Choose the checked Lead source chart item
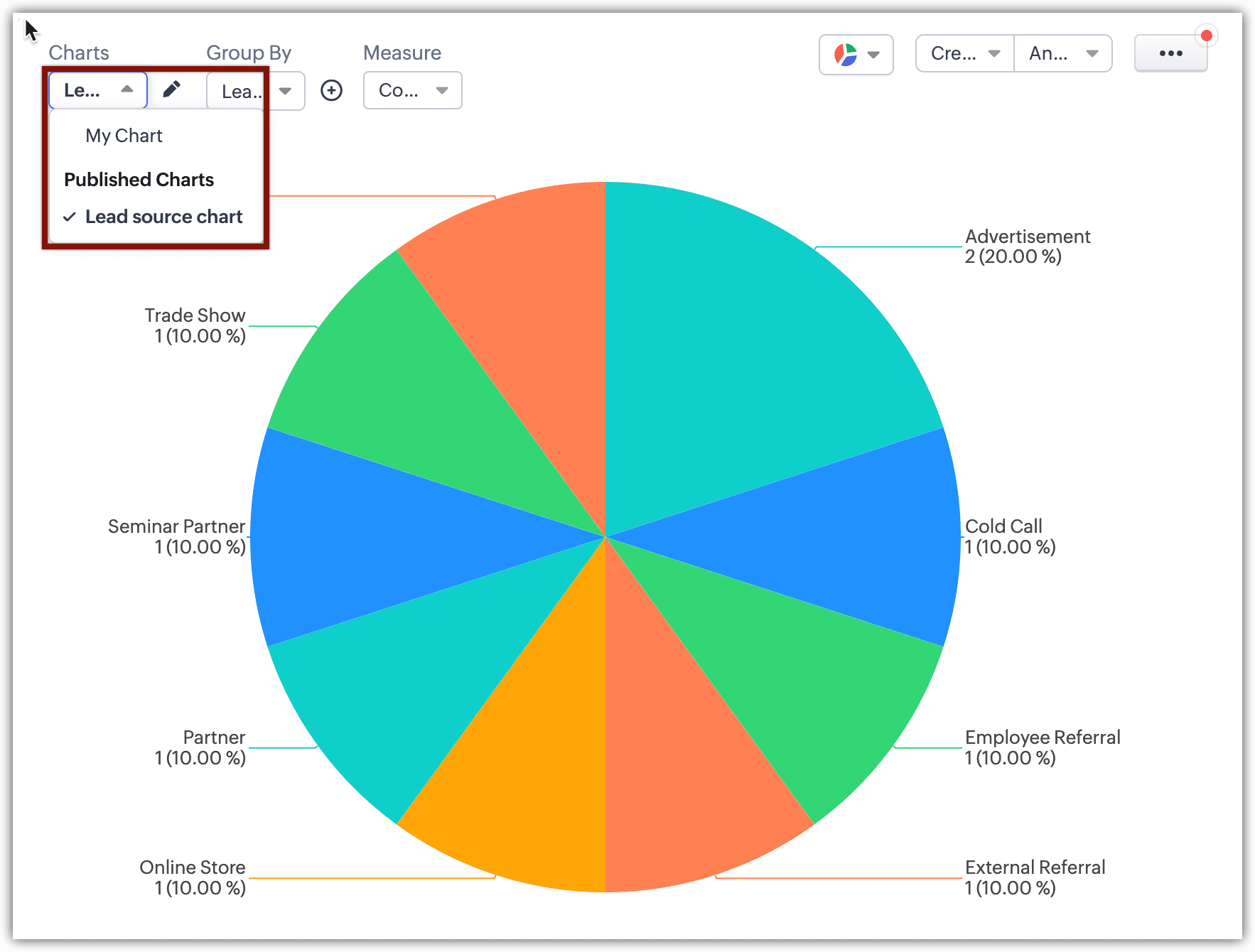 (163, 217)
